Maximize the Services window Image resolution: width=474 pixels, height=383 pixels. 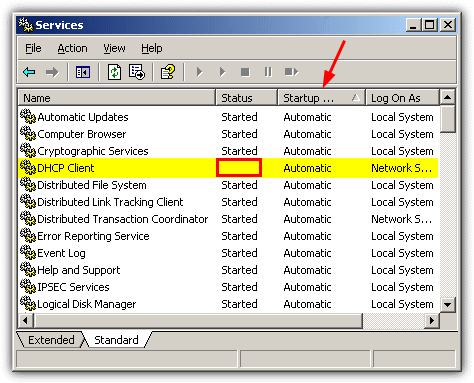(x=430, y=25)
